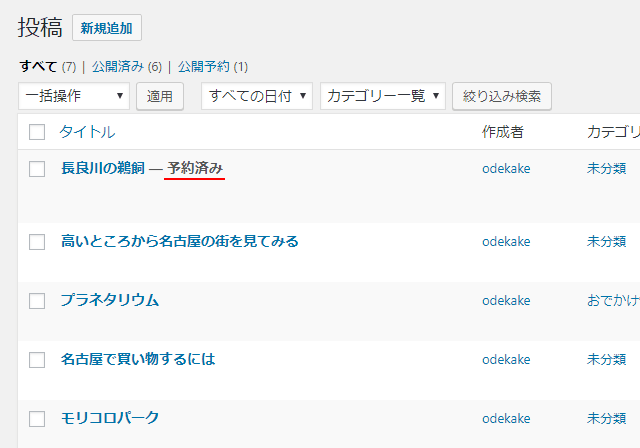Click the 新規追加 button
The height and width of the screenshot is (448, 640).
[107, 28]
